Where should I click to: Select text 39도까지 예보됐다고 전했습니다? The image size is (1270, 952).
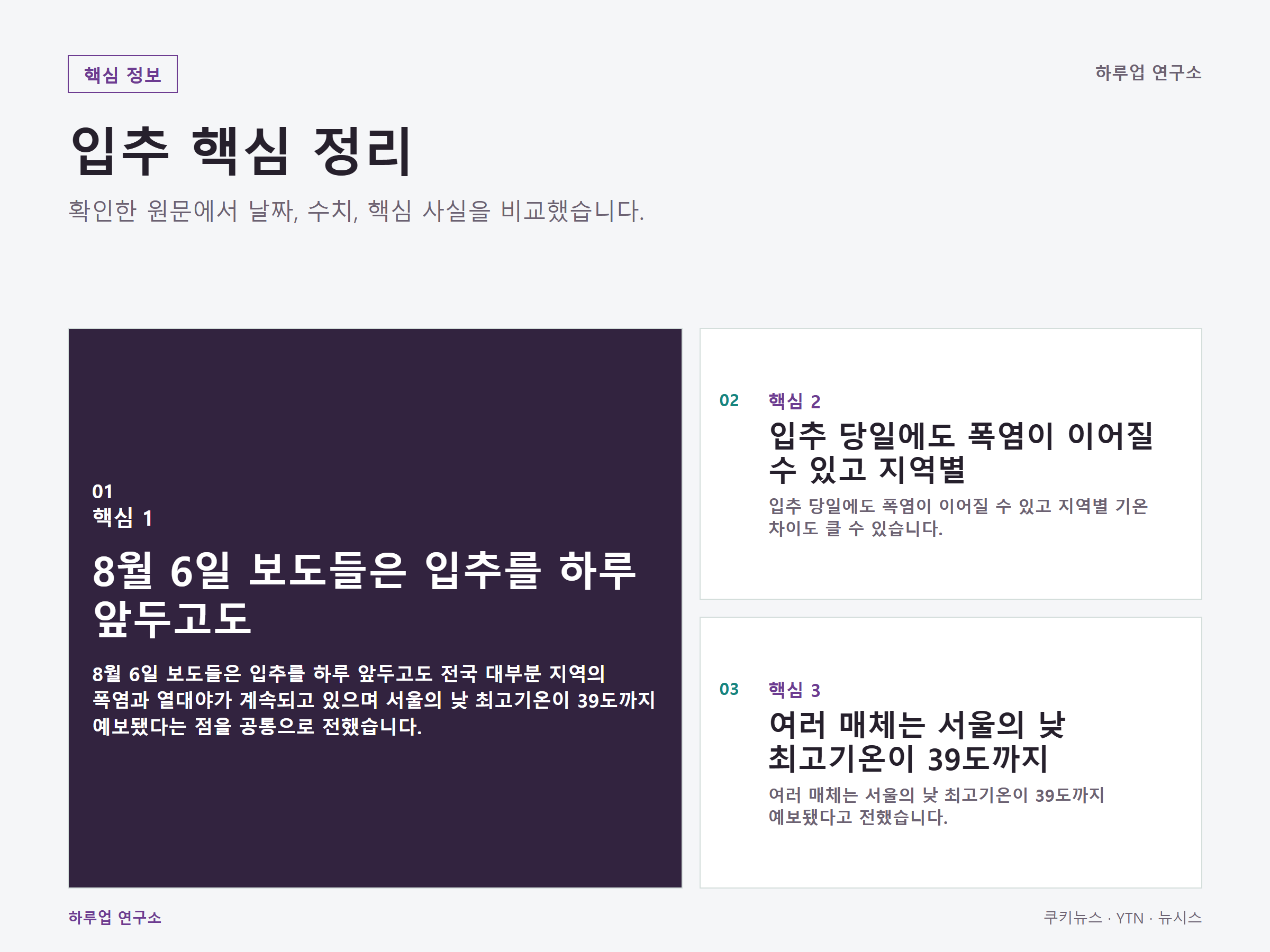[x=937, y=805]
